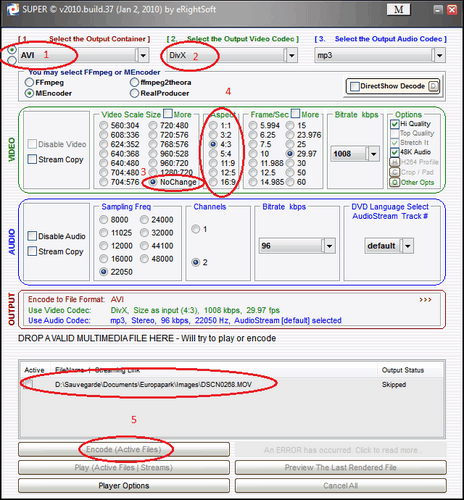The height and width of the screenshot is (500, 464).
Task: Open Other Opts icon
Action: [x=395, y=182]
